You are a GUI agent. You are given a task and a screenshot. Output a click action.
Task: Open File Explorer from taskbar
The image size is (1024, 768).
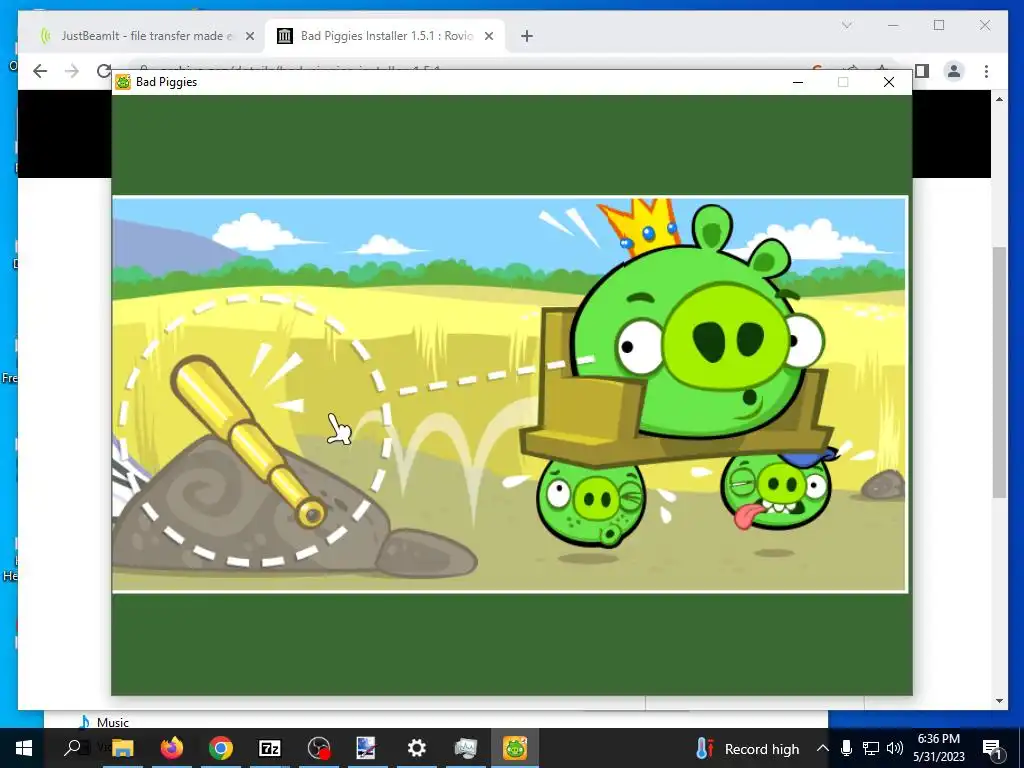click(x=122, y=748)
